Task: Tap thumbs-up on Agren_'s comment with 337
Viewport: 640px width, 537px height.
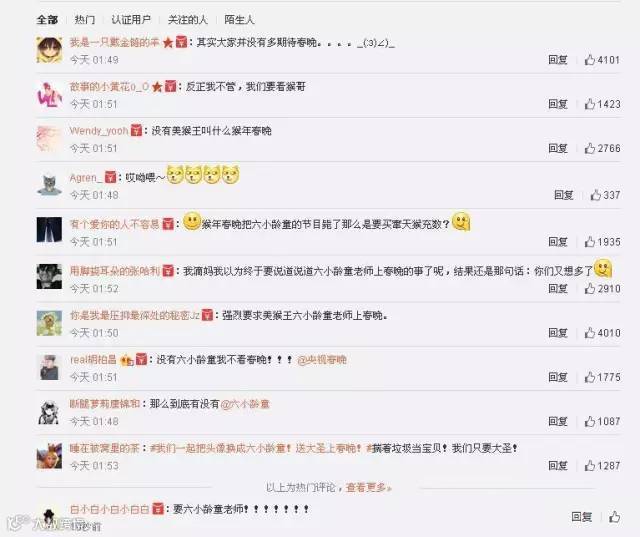Action: point(596,195)
